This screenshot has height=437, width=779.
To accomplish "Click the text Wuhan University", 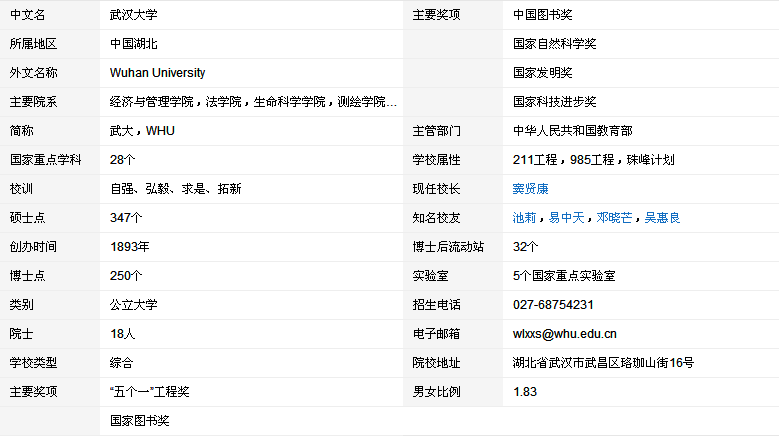I will coord(157,73).
